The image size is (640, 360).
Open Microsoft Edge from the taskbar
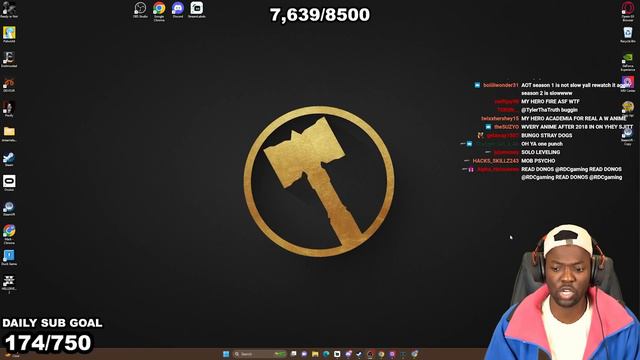tap(326, 354)
